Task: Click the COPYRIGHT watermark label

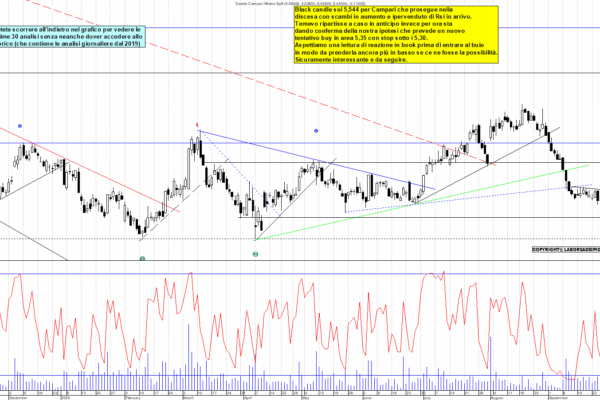Action: tap(564, 248)
